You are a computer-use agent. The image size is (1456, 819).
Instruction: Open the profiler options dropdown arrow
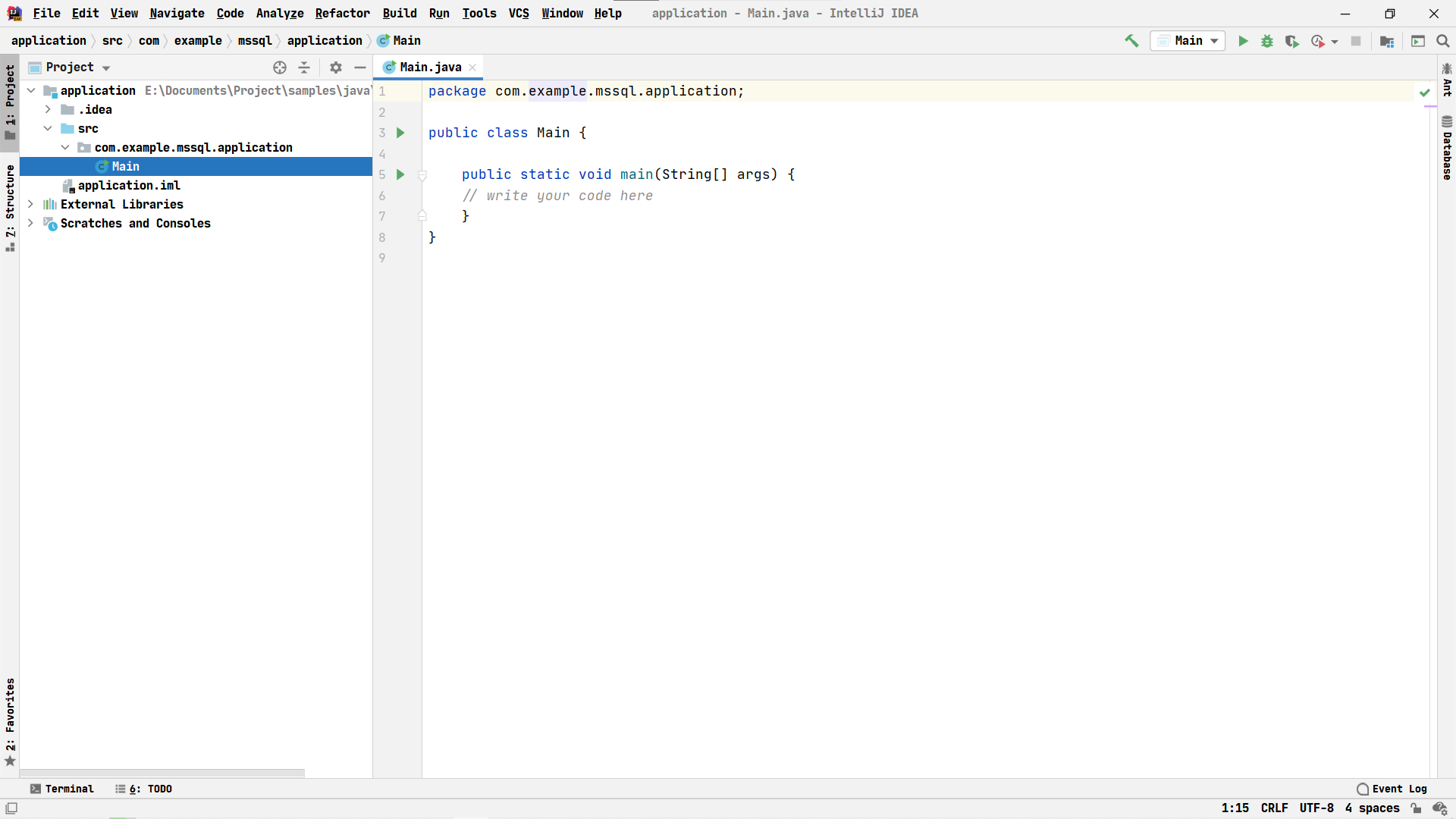pos(1335,42)
